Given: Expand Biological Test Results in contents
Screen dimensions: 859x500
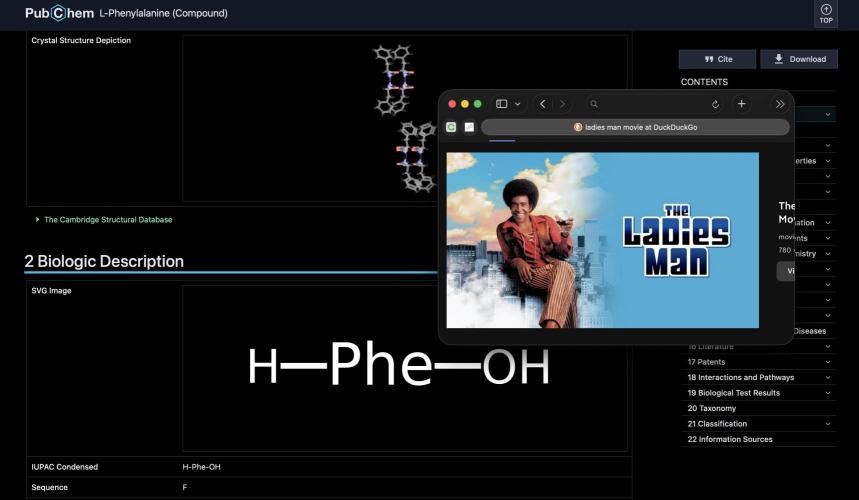Looking at the screenshot, I should pyautogui.click(x=827, y=393).
